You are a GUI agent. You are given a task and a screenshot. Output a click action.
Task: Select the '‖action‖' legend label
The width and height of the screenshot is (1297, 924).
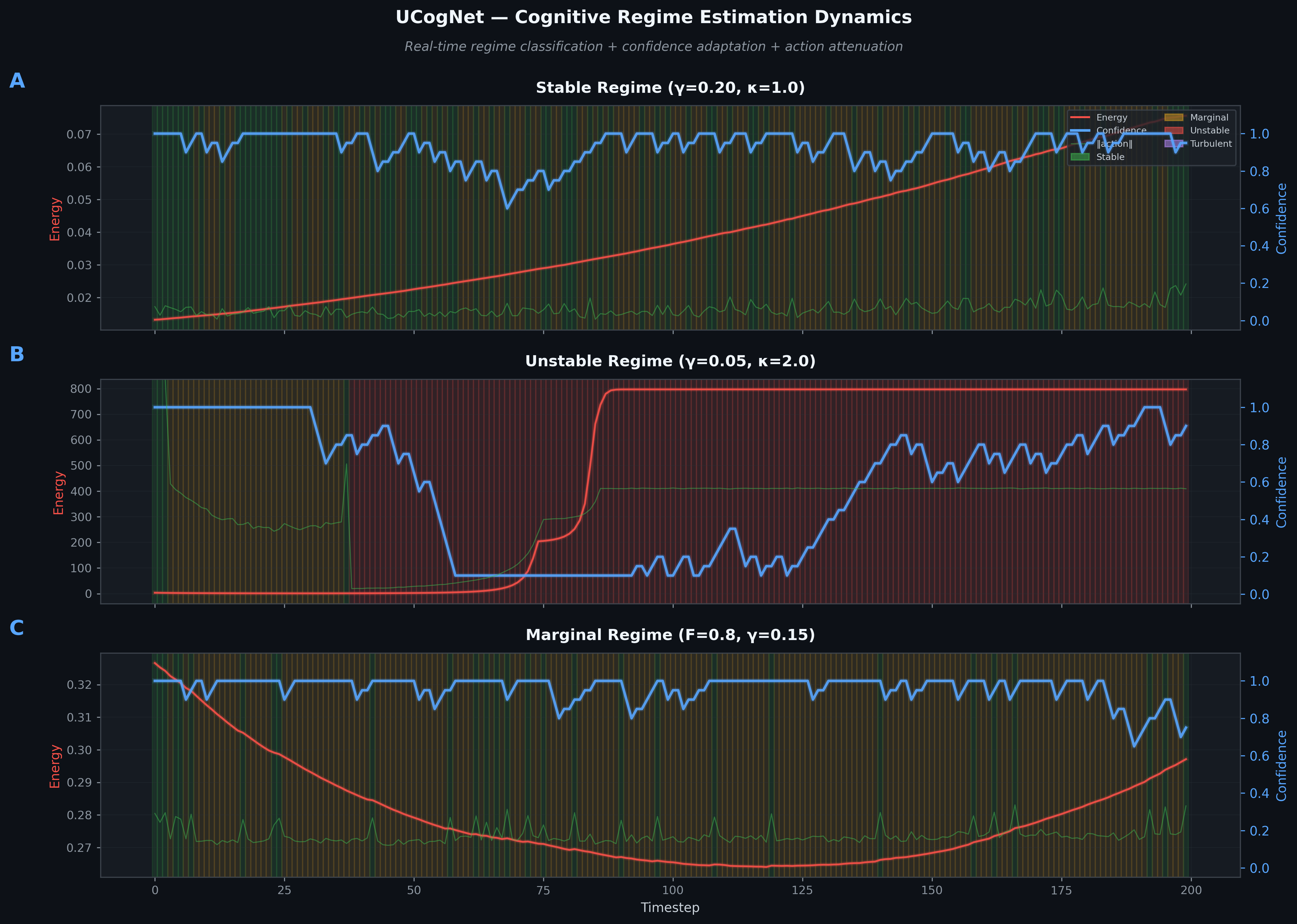click(x=1114, y=143)
